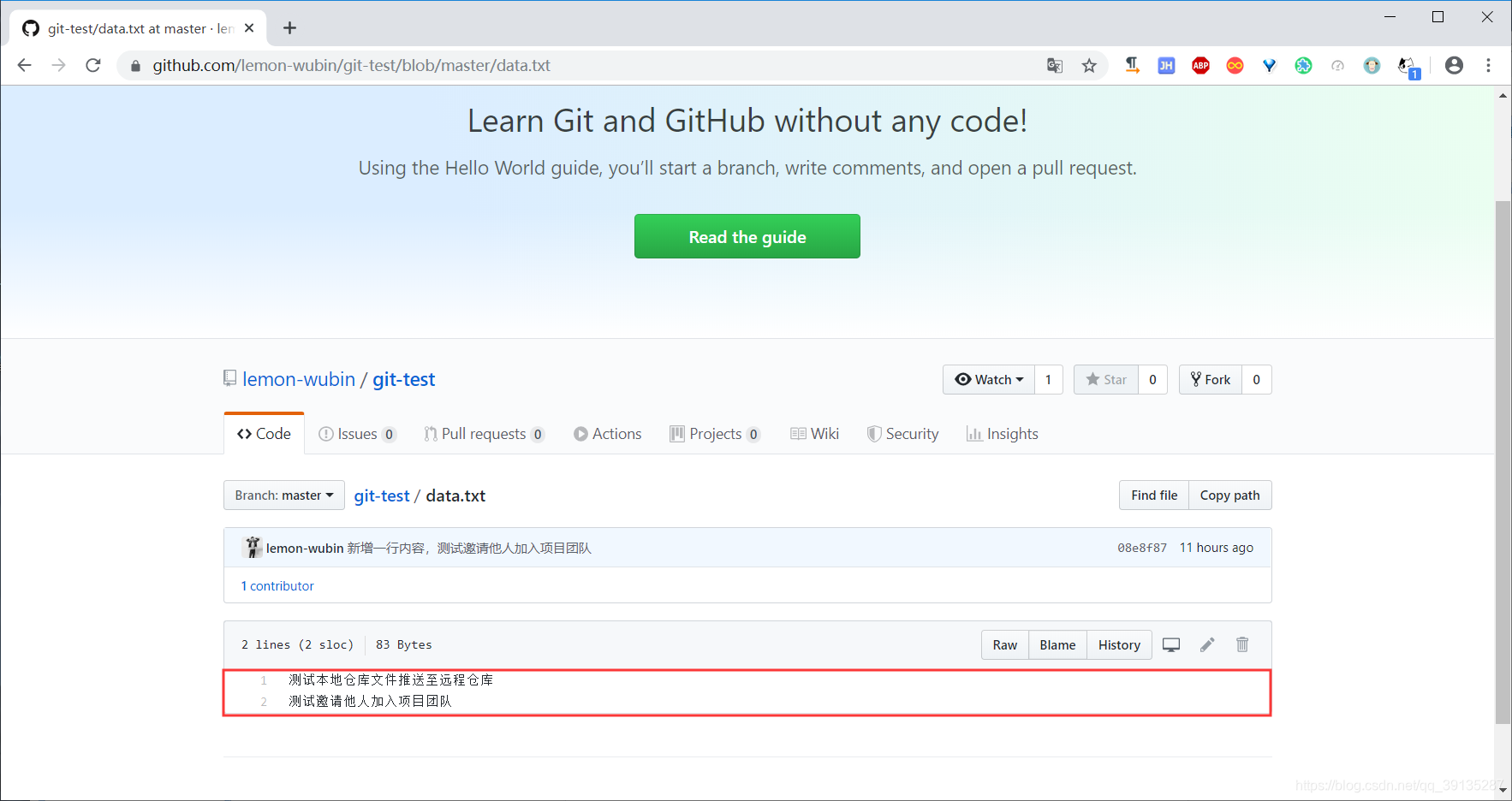Fork the git-test repository

pos(1211,379)
